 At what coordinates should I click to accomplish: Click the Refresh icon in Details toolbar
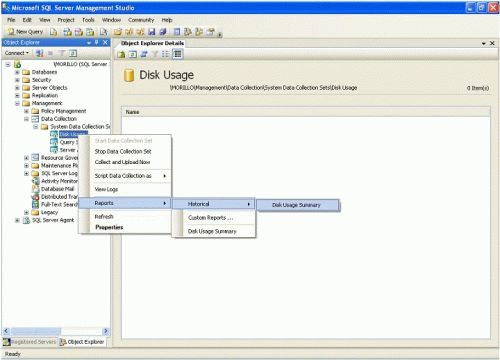(133, 54)
